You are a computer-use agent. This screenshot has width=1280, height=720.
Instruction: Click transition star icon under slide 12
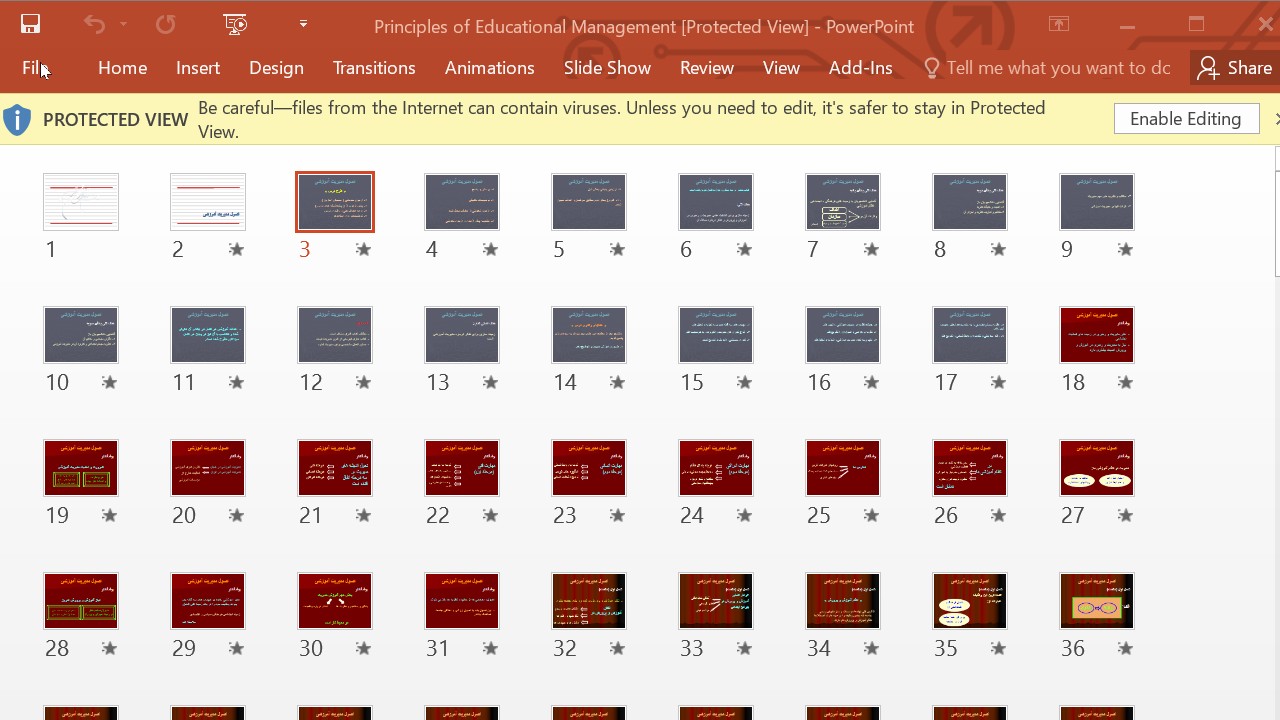tap(363, 382)
